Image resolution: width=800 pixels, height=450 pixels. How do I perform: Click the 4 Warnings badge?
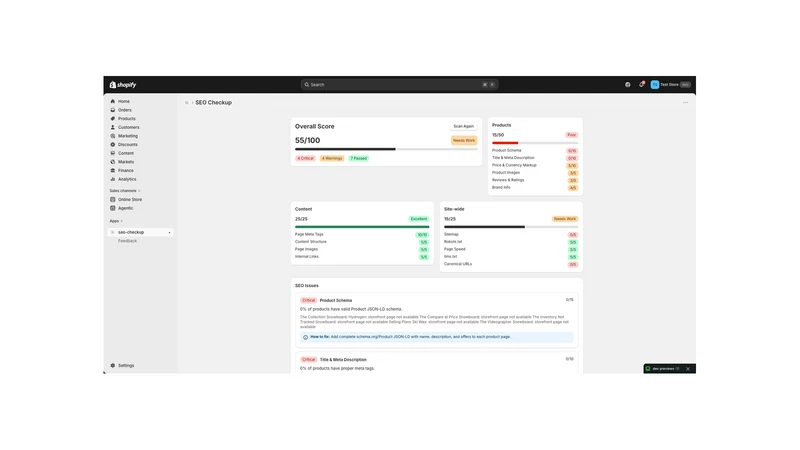[x=332, y=158]
